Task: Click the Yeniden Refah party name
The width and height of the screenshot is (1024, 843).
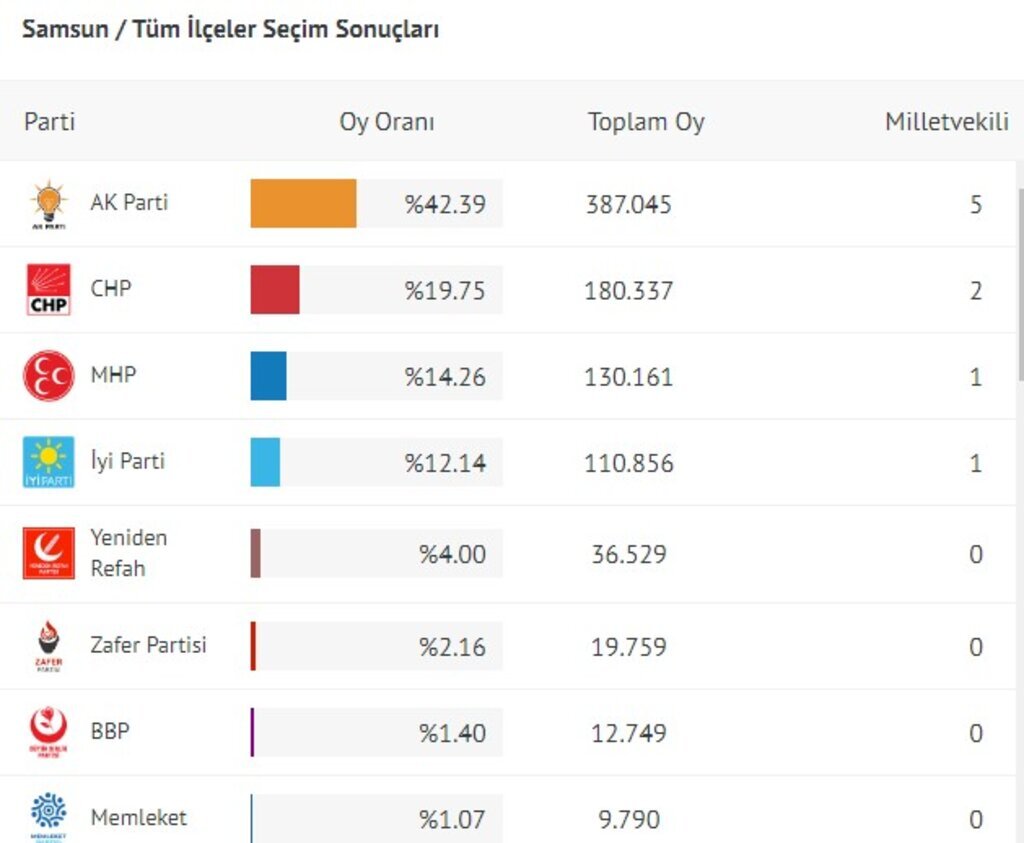Action: pyautogui.click(x=128, y=552)
